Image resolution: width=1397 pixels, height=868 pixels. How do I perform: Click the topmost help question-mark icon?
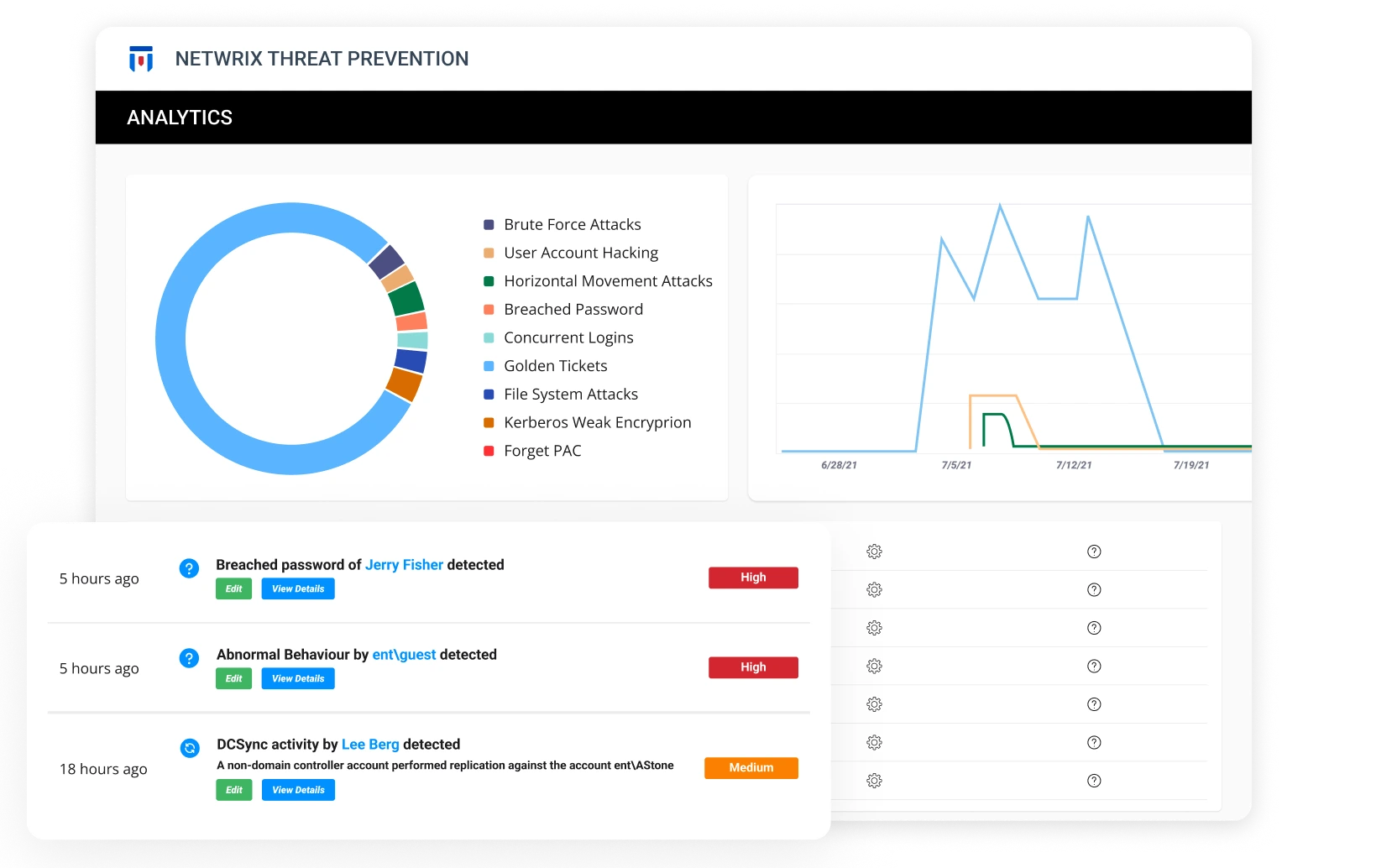1094,552
